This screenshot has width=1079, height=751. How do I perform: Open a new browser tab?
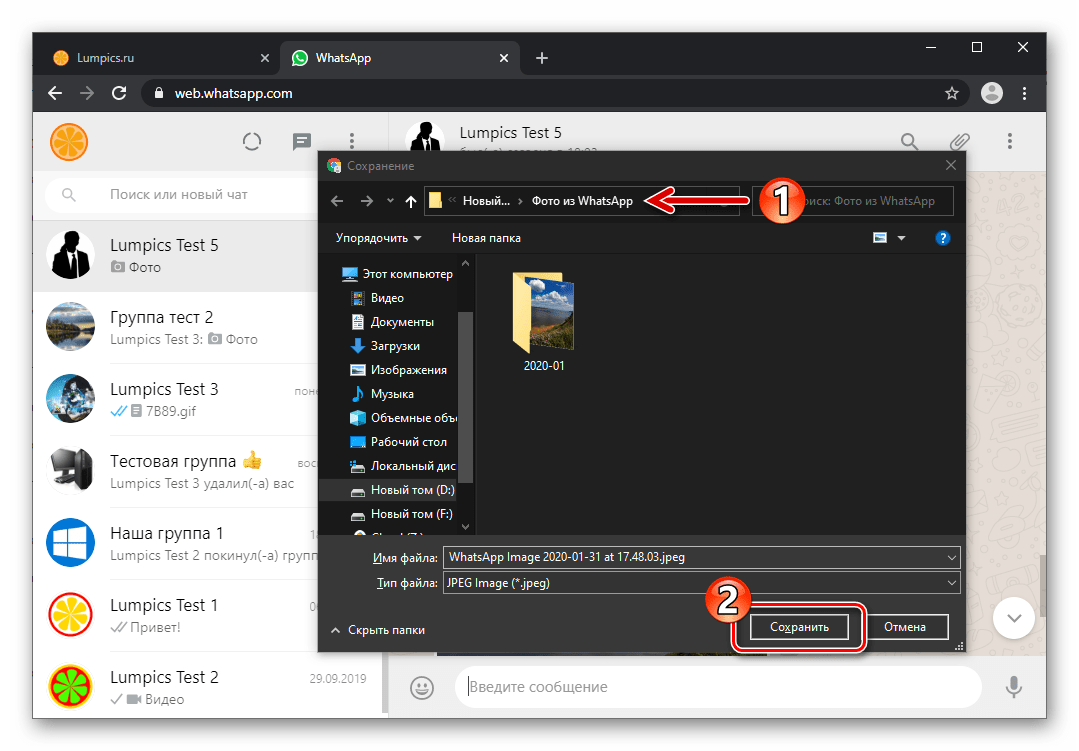pos(542,58)
